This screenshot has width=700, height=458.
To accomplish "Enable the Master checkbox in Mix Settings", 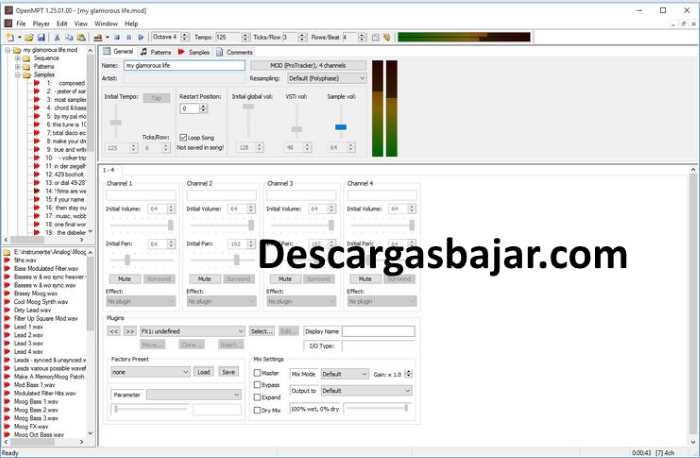I will [257, 372].
